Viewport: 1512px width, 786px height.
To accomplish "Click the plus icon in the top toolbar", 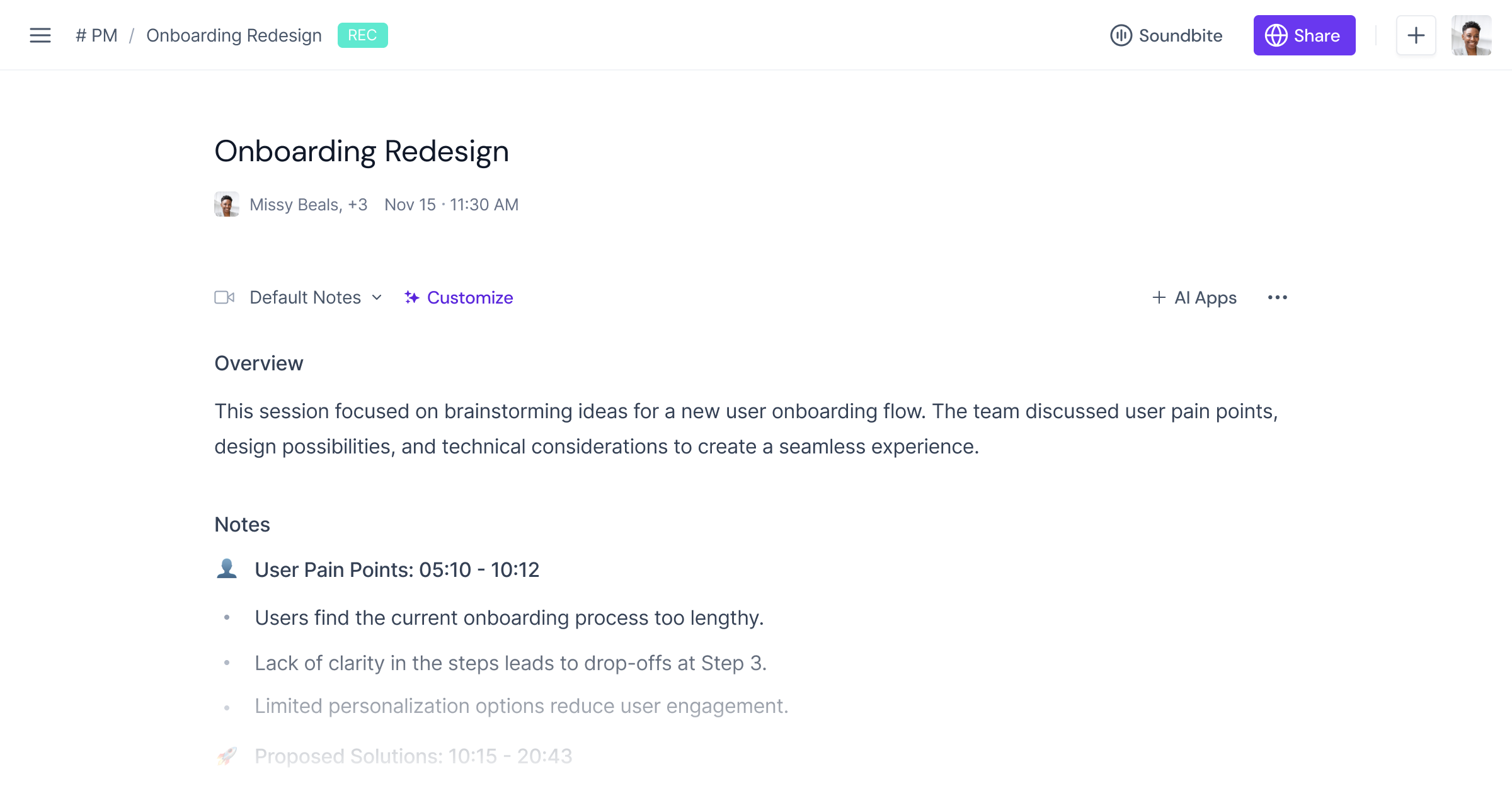I will pos(1416,35).
